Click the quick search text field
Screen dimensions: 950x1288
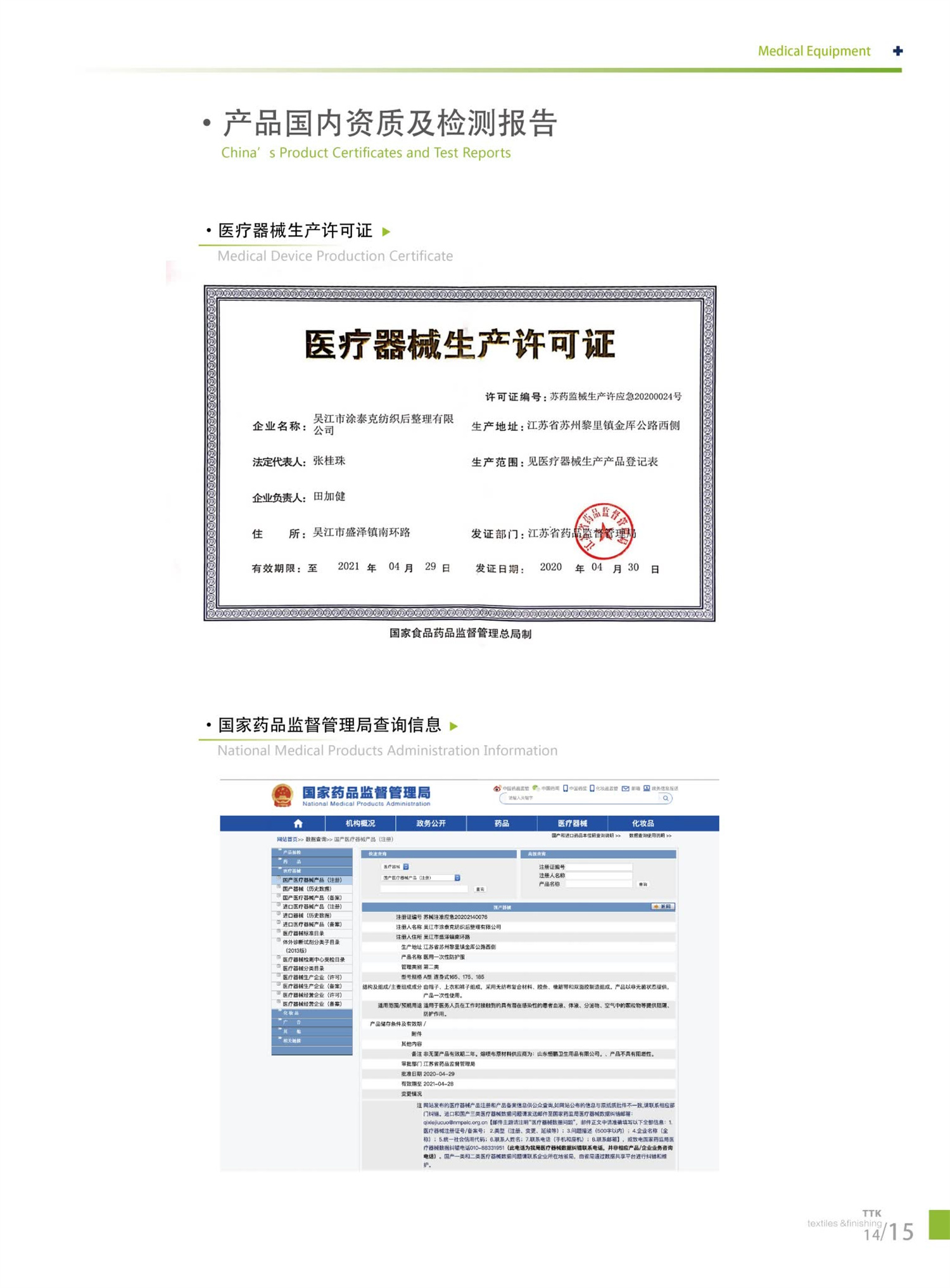[424, 889]
